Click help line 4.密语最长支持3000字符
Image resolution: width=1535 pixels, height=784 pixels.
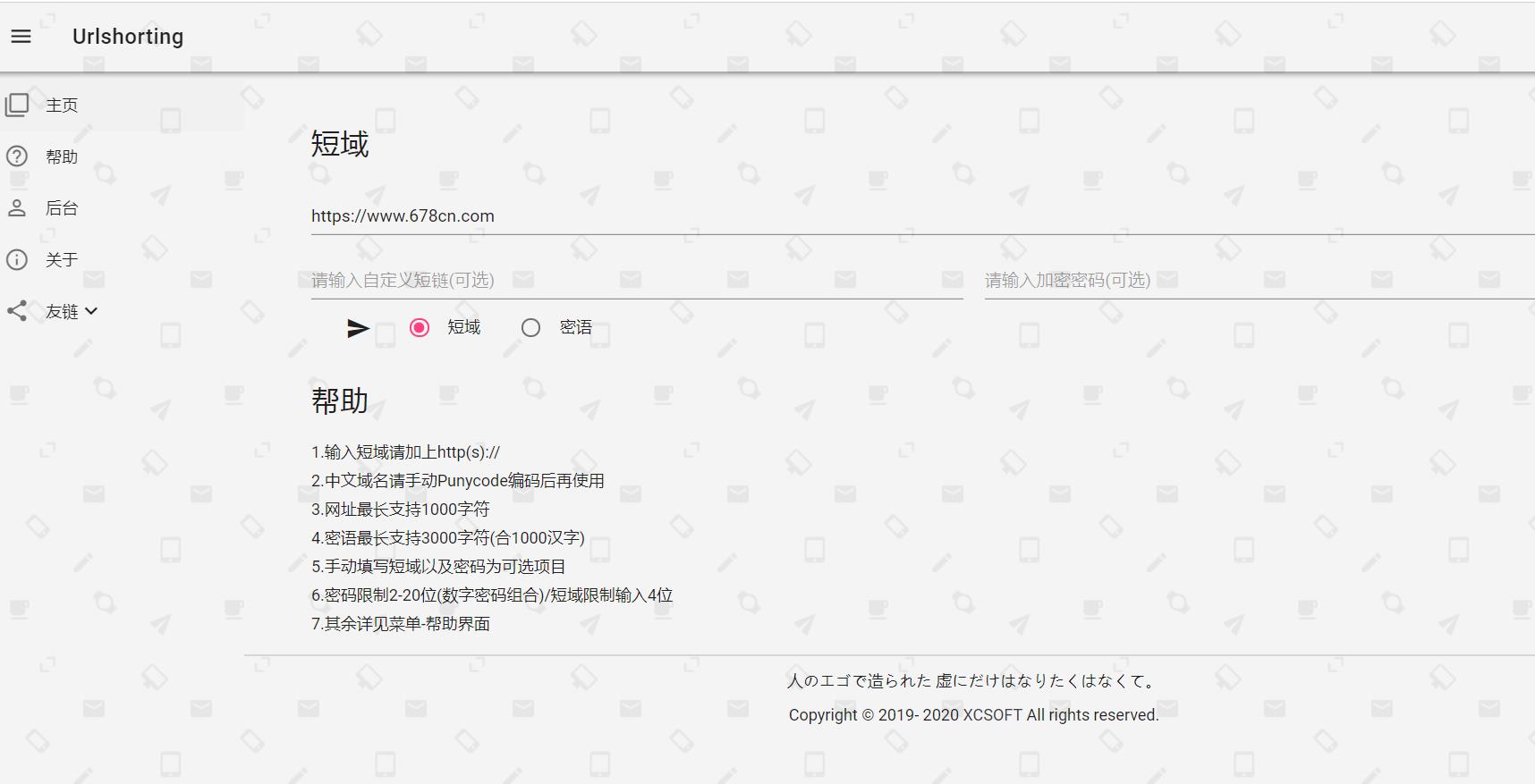[448, 538]
